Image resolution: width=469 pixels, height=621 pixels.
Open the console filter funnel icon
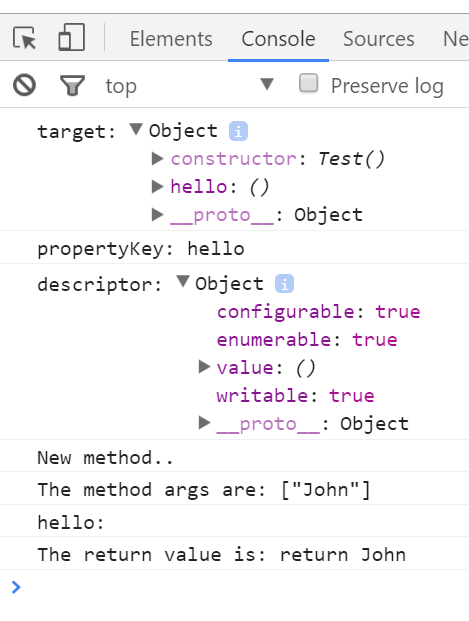point(72,85)
